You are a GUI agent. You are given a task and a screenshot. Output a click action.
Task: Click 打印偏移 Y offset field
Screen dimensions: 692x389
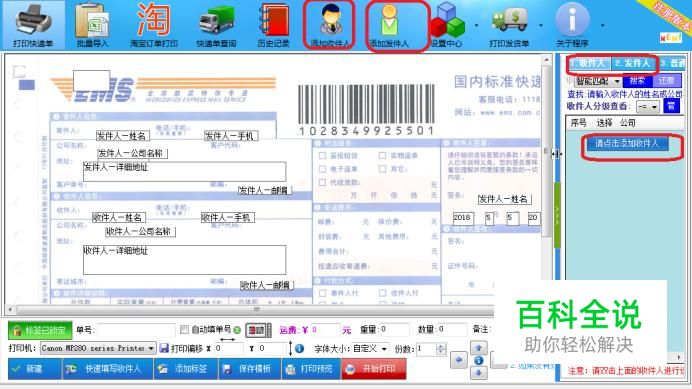tap(271, 349)
